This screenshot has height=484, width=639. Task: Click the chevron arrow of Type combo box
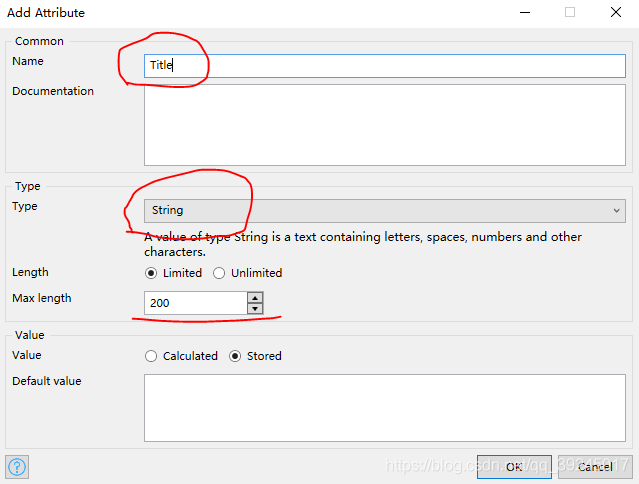pyautogui.click(x=615, y=210)
